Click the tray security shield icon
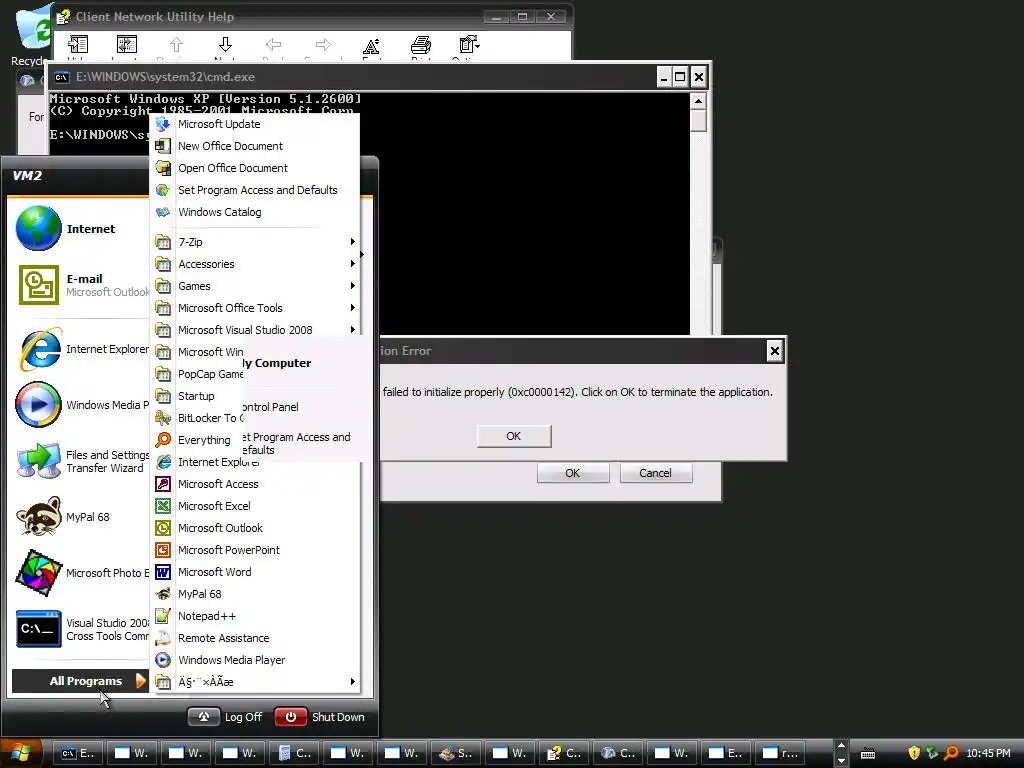 click(914, 753)
